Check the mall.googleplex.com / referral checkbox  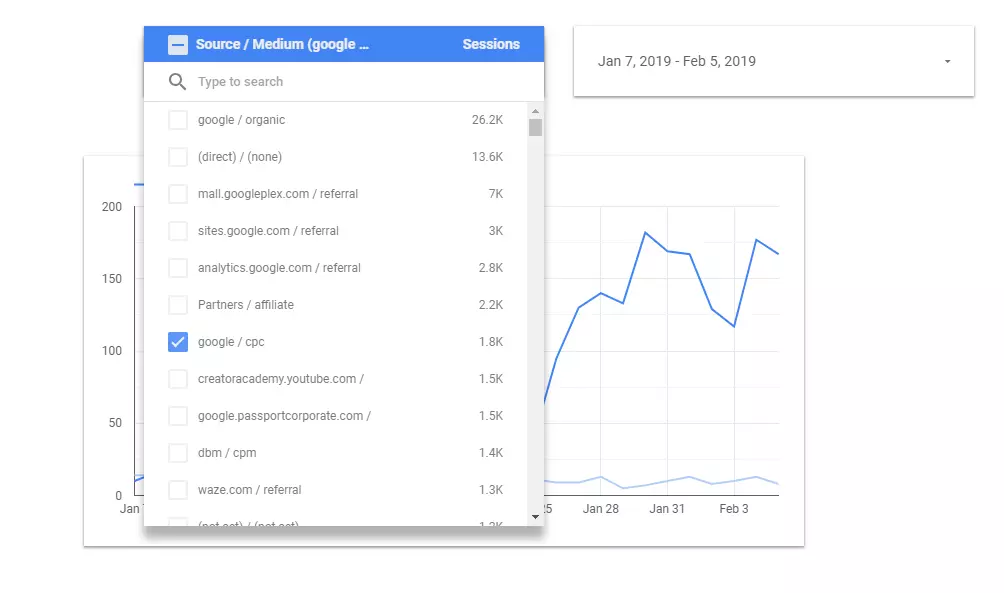point(178,194)
